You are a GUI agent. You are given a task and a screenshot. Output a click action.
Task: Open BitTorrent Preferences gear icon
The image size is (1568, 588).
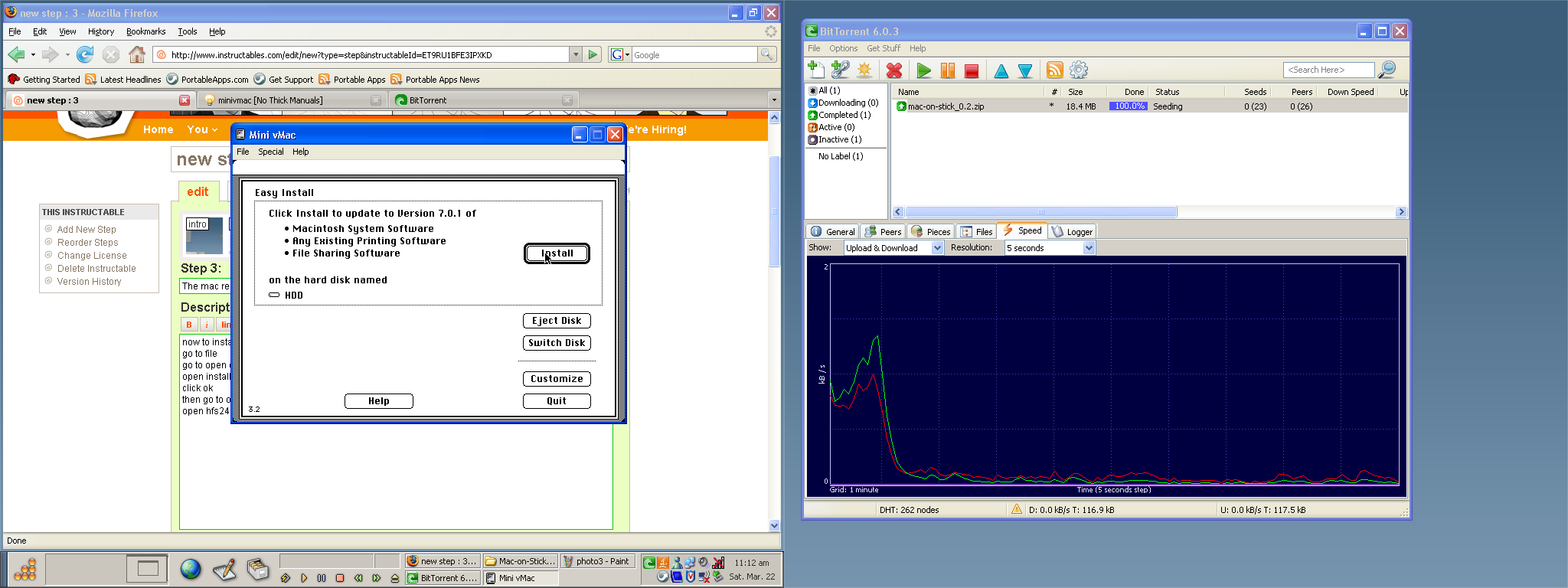(1079, 70)
